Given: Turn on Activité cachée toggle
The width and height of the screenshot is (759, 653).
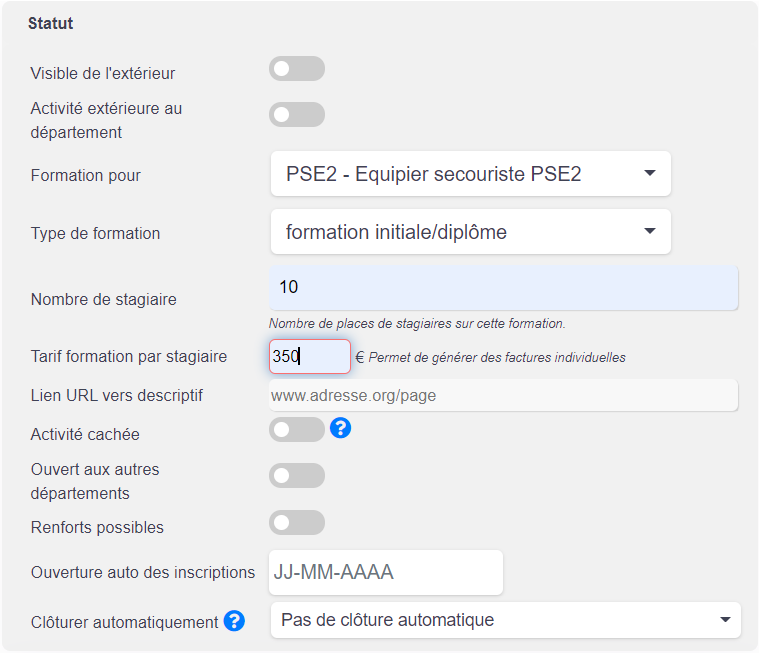Looking at the screenshot, I should point(297,429).
